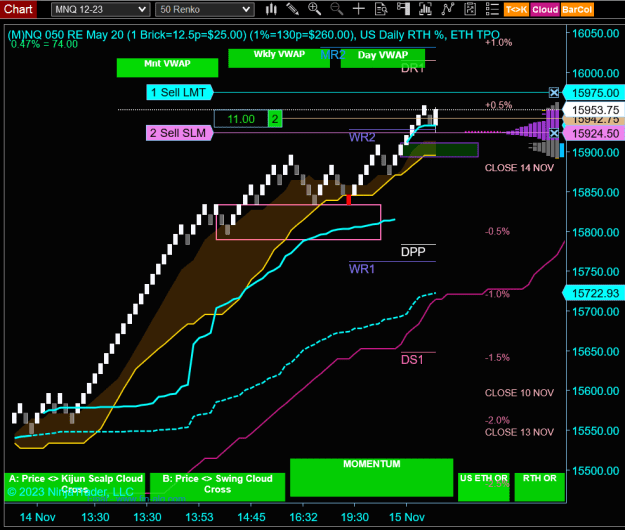
Task: Click the -0.5% percent level label
Action: pos(497,232)
